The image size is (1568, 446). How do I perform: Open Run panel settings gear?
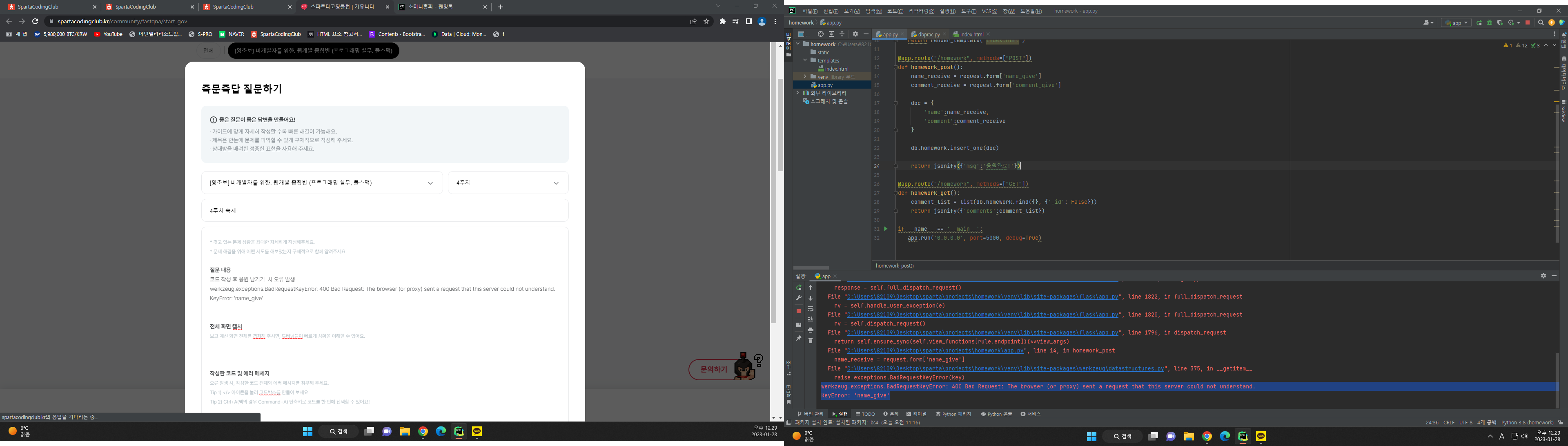click(x=1543, y=276)
